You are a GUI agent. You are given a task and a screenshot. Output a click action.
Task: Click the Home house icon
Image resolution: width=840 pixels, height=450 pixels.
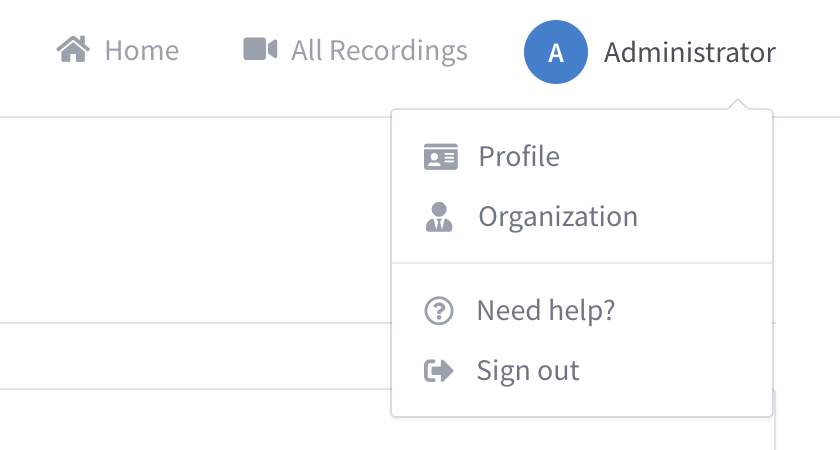tap(73, 49)
